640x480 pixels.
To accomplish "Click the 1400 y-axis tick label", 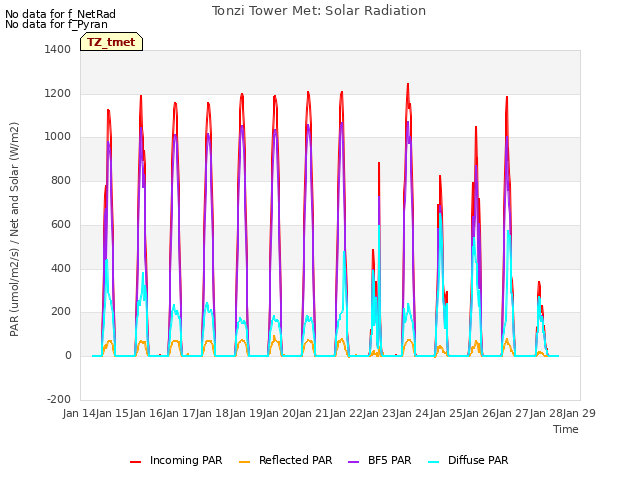I will tap(58, 49).
